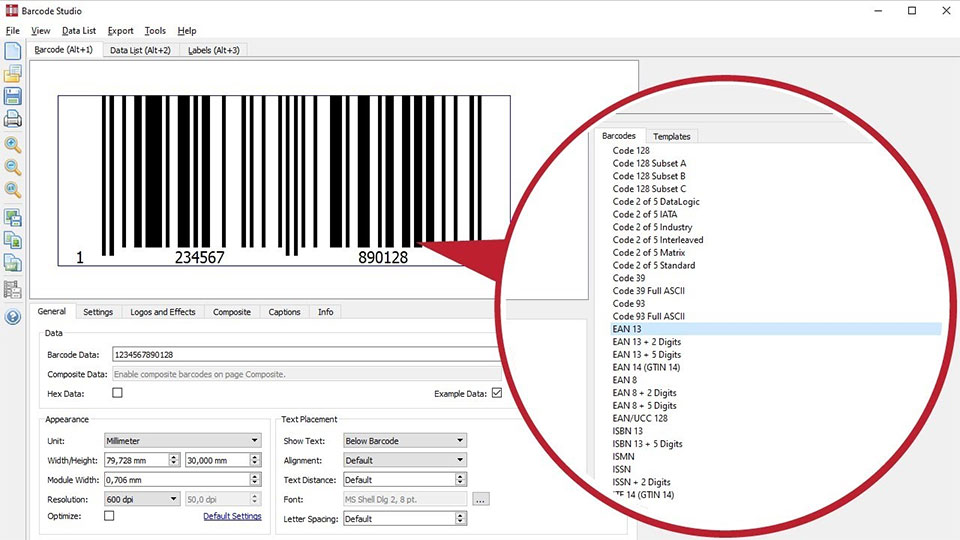This screenshot has height=540, width=960.
Task: Export barcode as image file icon
Action: (12, 217)
